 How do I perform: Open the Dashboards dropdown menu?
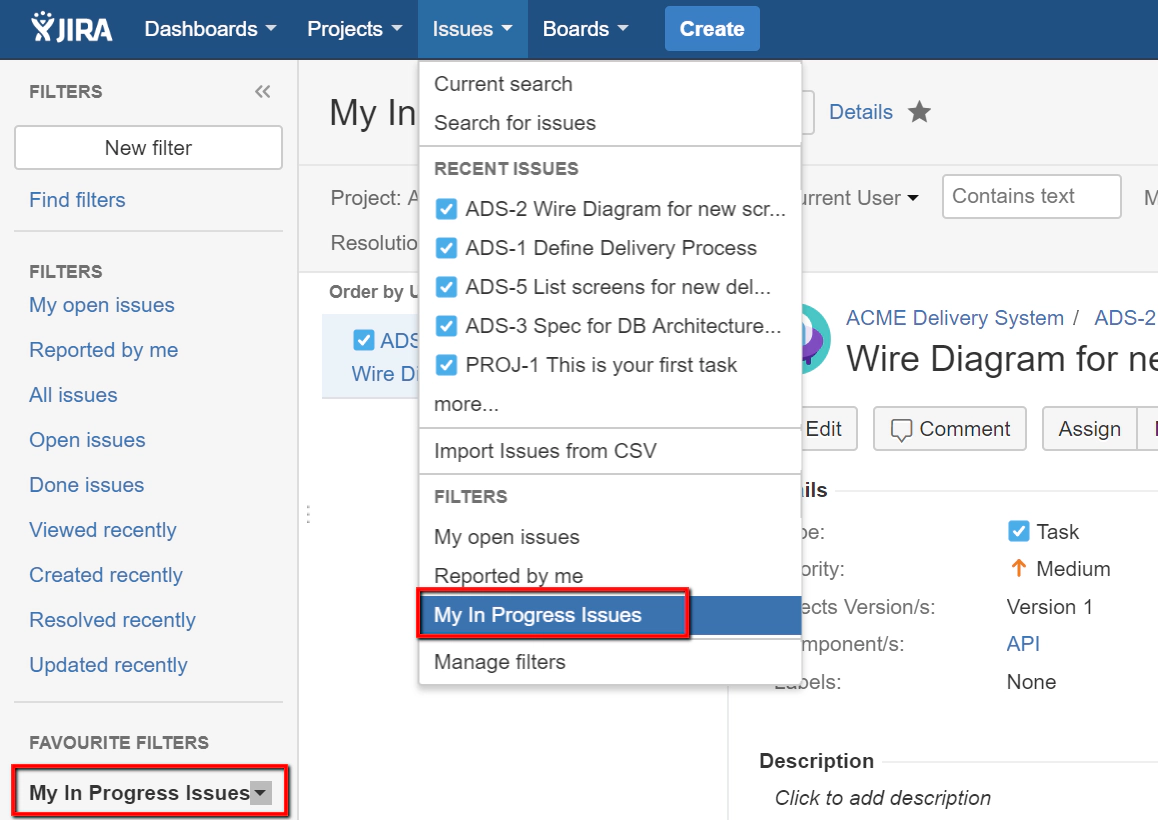click(x=210, y=29)
